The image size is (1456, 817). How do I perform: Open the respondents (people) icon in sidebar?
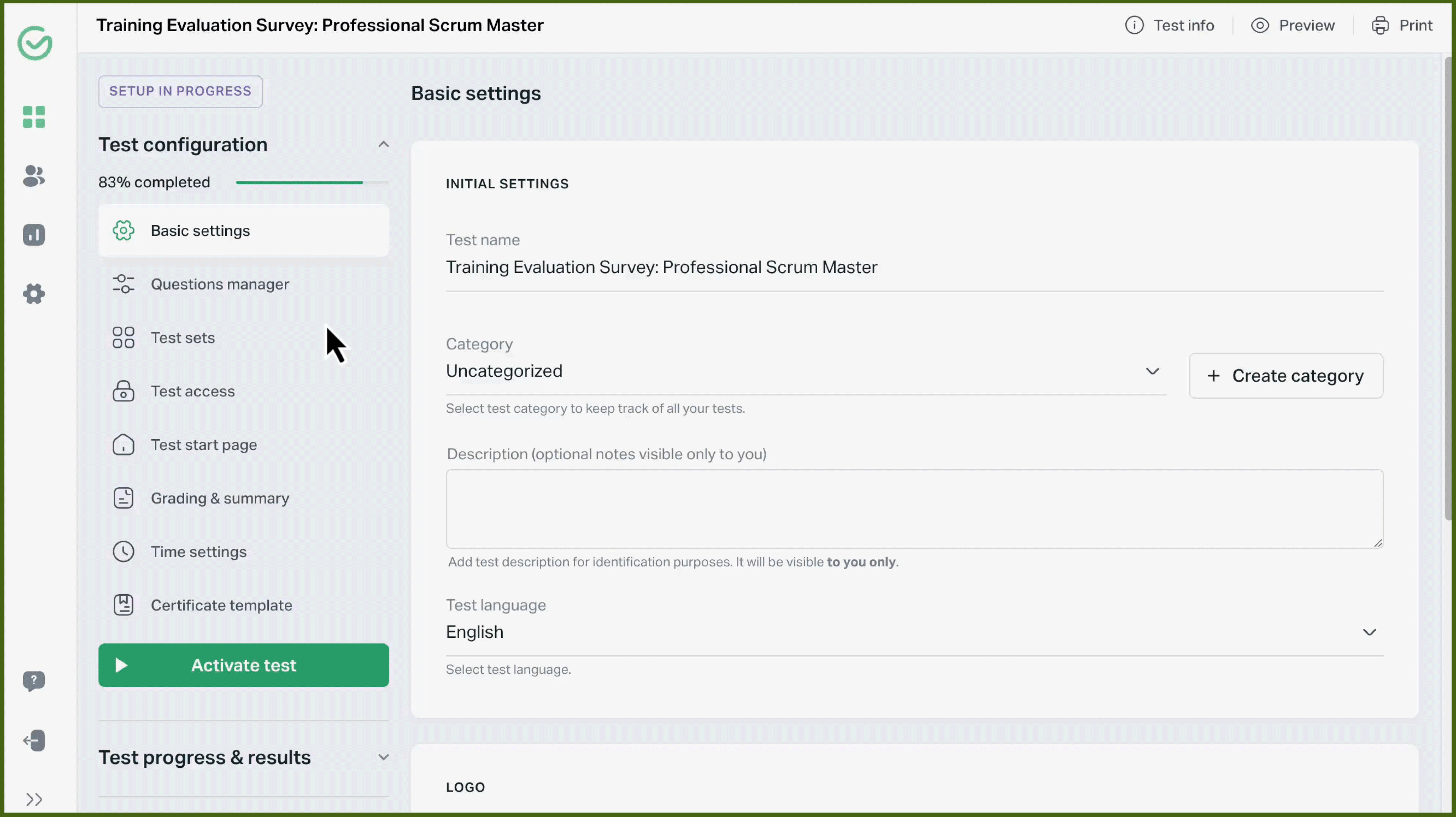pyautogui.click(x=33, y=176)
